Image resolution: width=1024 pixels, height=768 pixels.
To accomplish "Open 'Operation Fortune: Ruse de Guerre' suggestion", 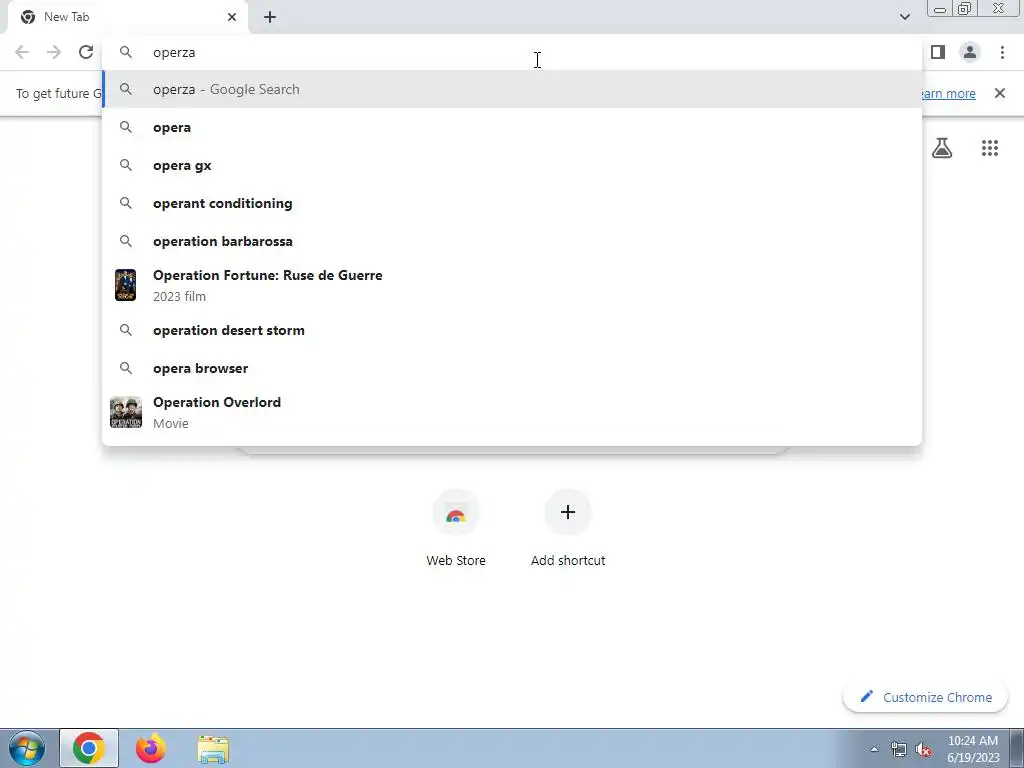I will [x=512, y=285].
